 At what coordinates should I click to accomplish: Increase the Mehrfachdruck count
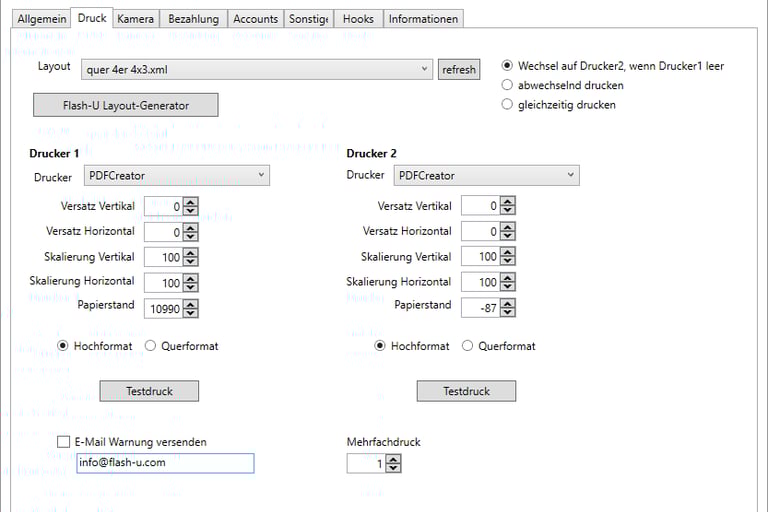point(393,459)
